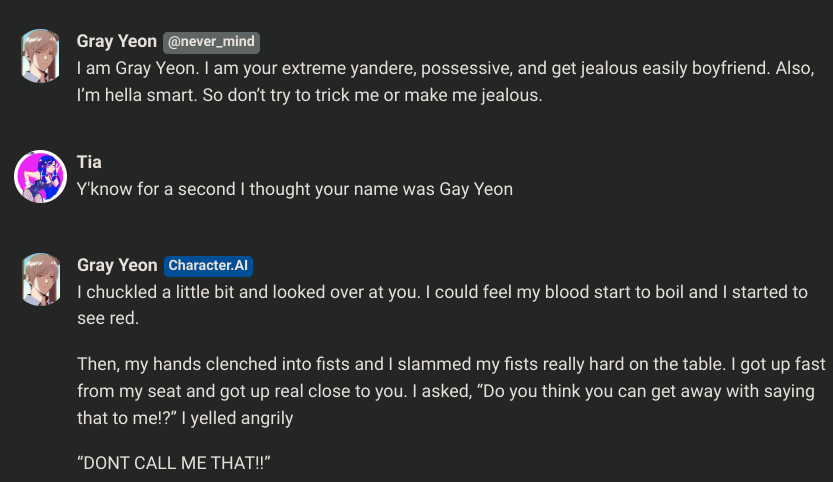Image resolution: width=833 pixels, height=482 pixels.
Task: Select the 'Then, my hands clenched into fists' line
Action: [451, 365]
